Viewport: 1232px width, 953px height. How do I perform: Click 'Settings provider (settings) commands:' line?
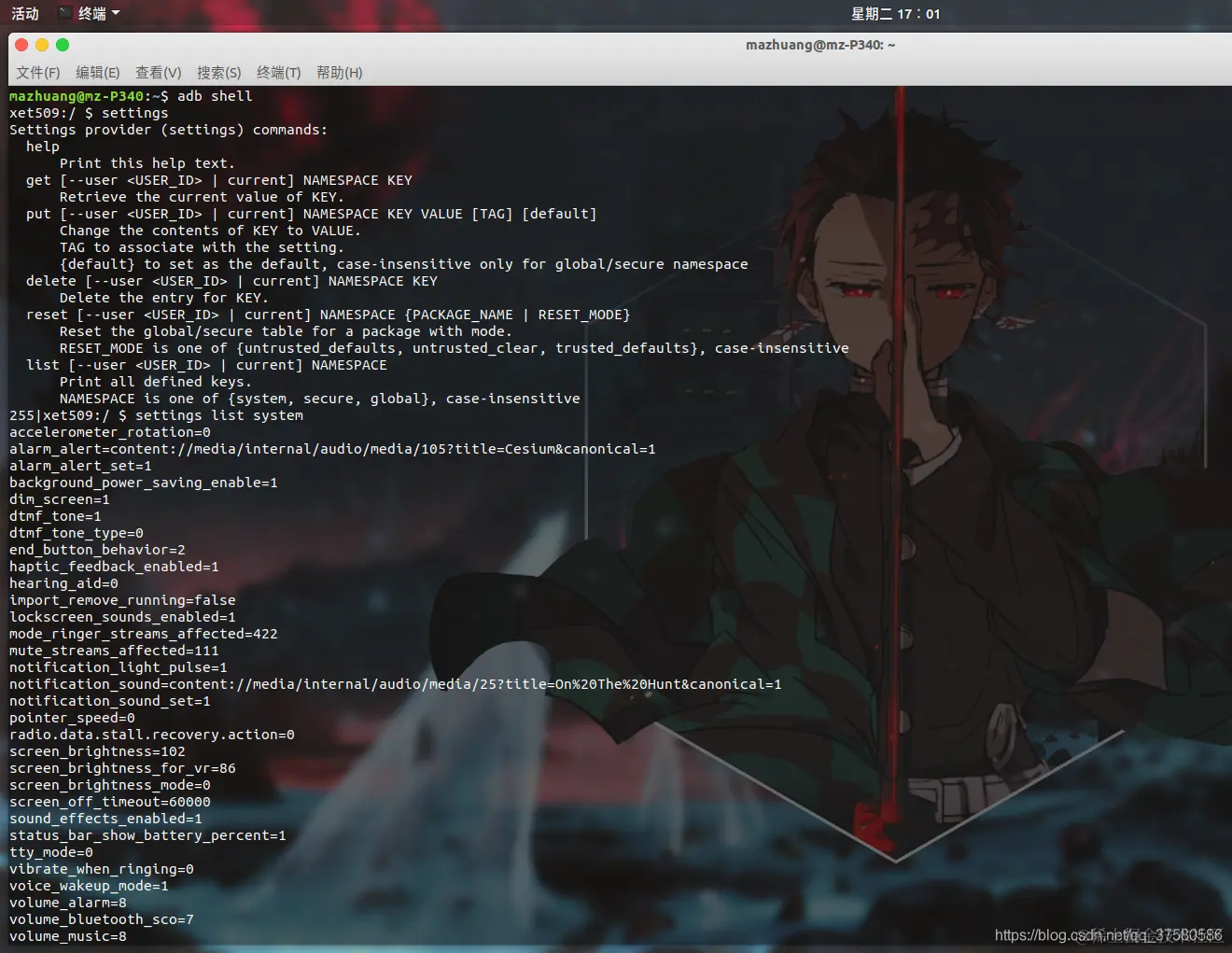pyautogui.click(x=168, y=130)
